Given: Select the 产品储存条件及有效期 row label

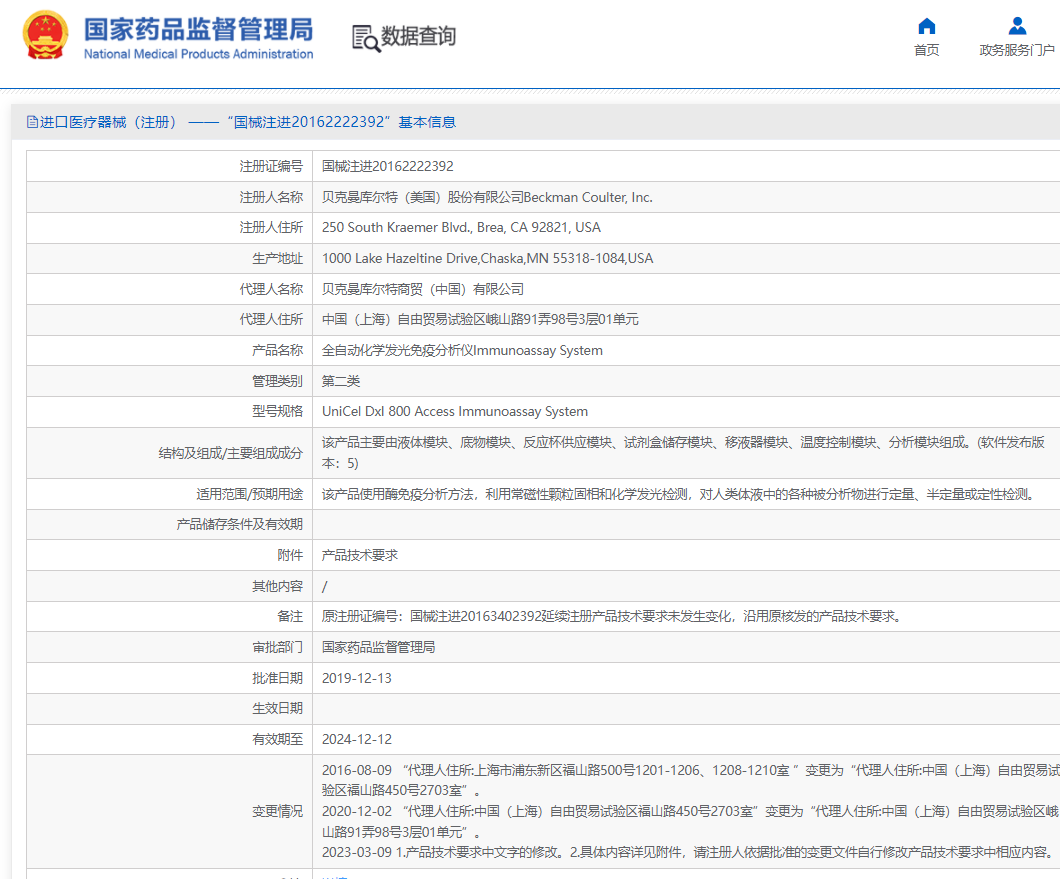Looking at the screenshot, I should [x=239, y=524].
